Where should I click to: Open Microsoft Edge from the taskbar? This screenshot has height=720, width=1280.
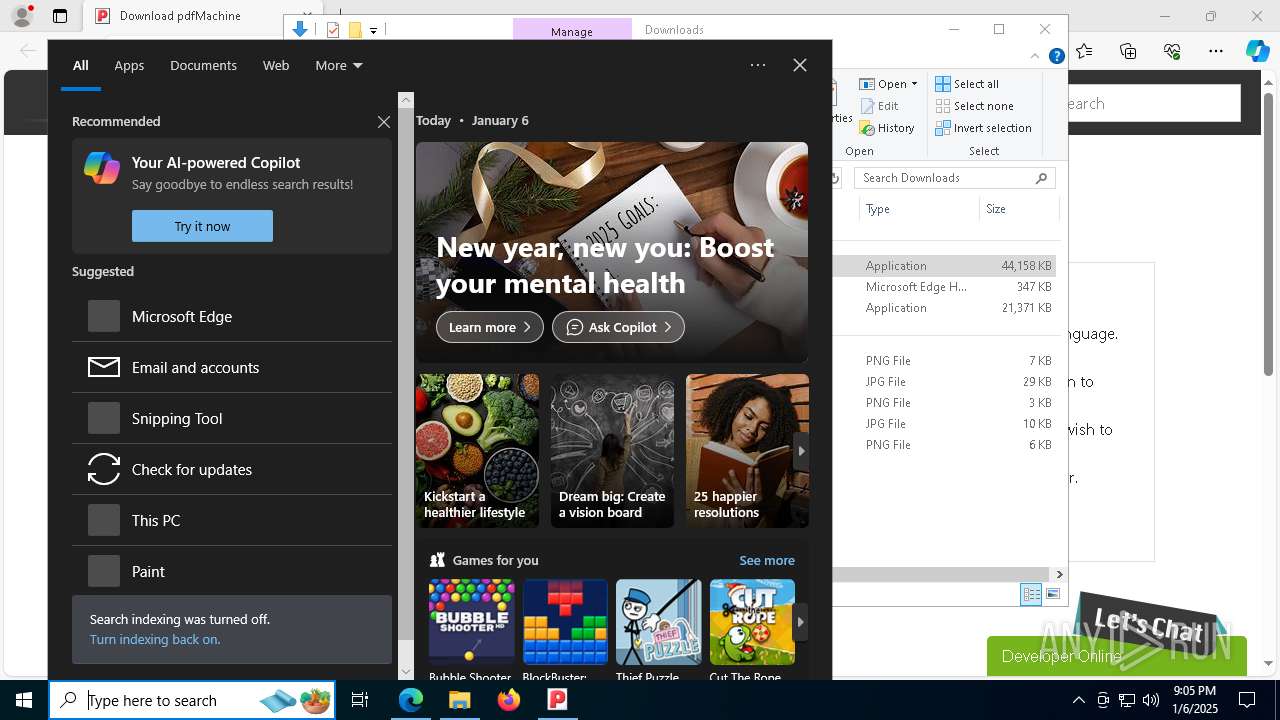[x=411, y=700]
